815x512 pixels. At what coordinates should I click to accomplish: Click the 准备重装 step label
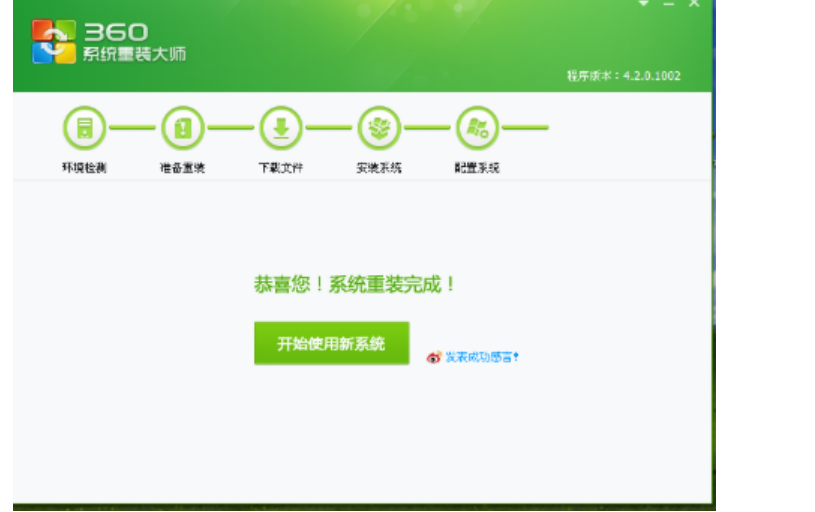(182, 168)
